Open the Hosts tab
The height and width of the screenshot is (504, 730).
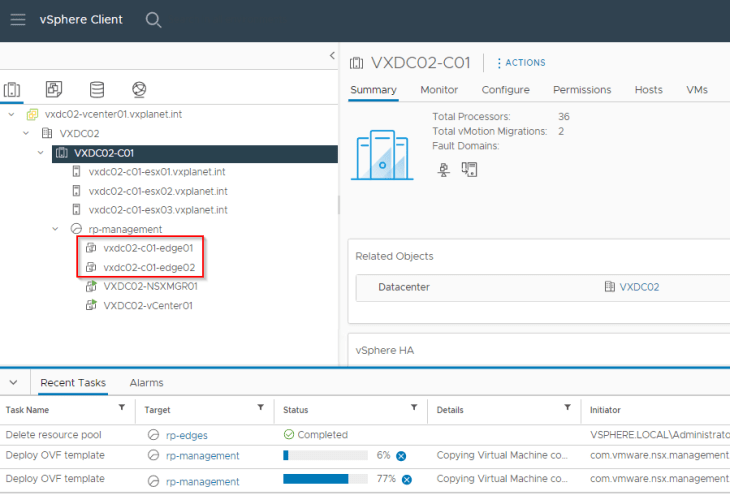click(649, 90)
